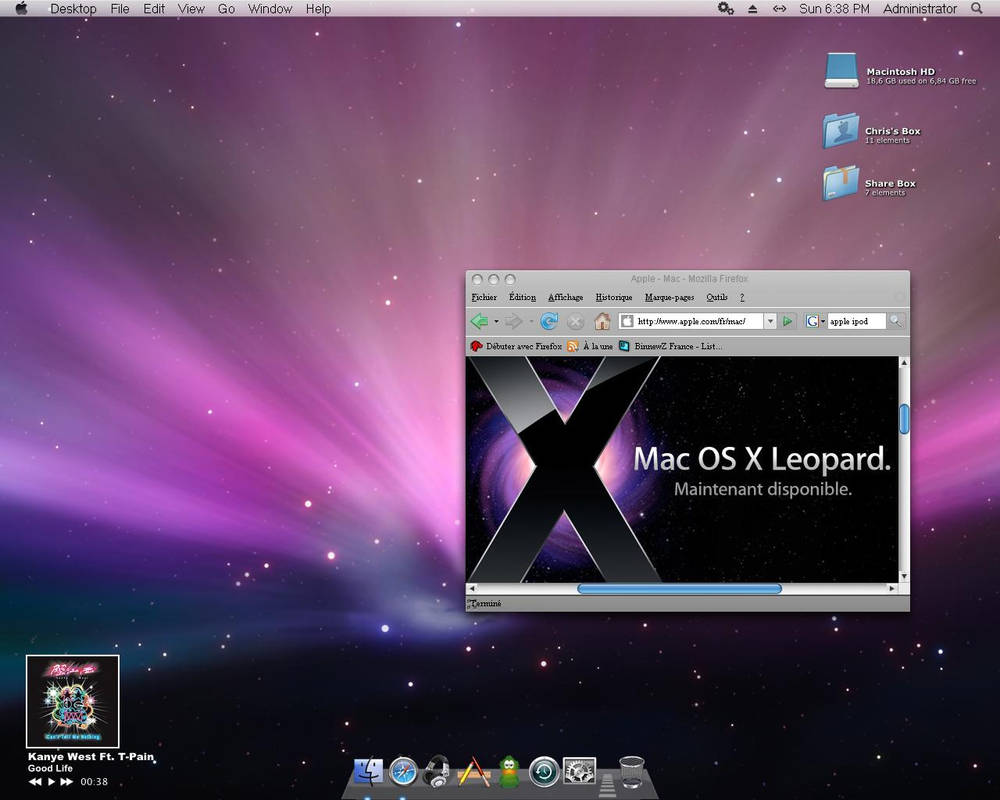
Task: Open System Preferences gears icon in dock
Action: 580,771
